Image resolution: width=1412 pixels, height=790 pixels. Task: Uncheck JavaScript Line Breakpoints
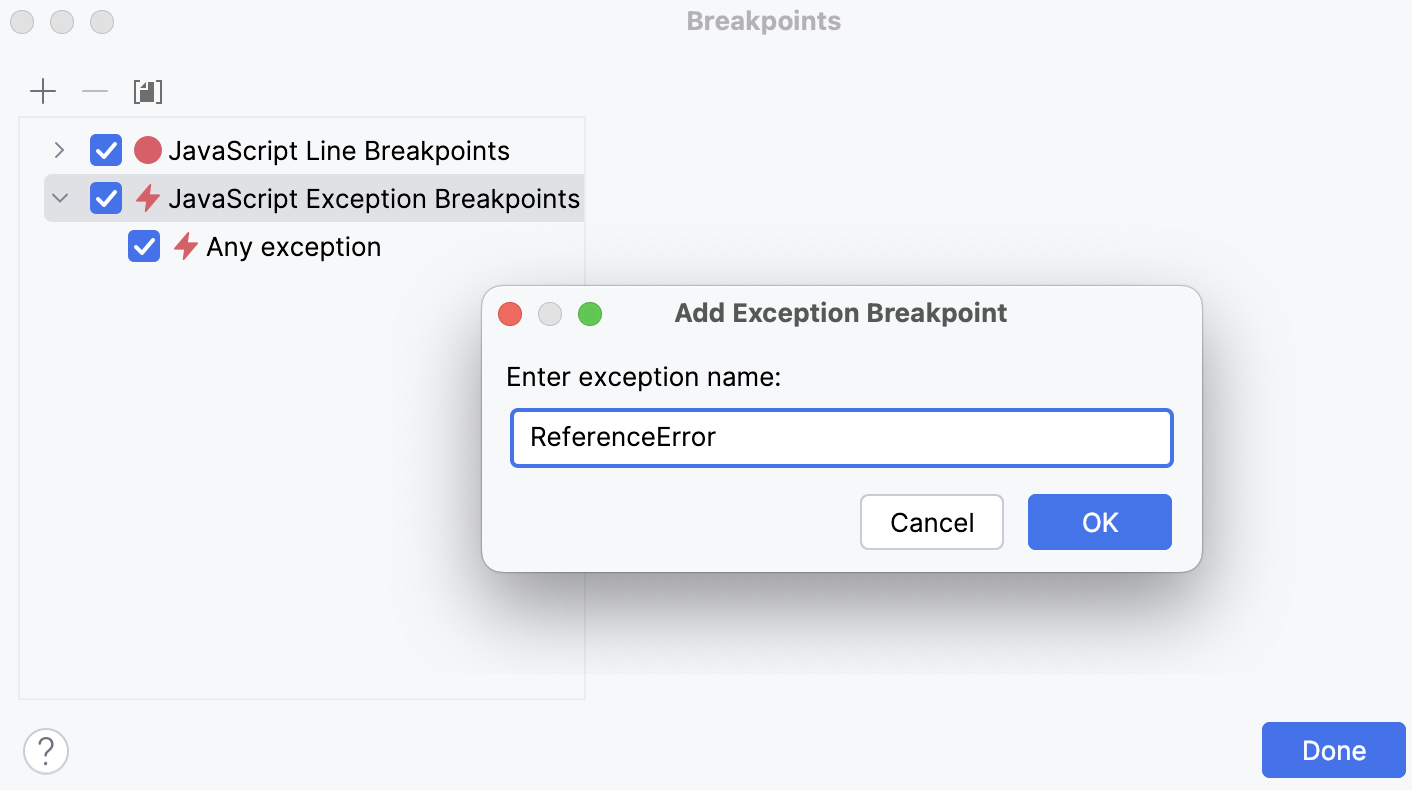(x=105, y=150)
